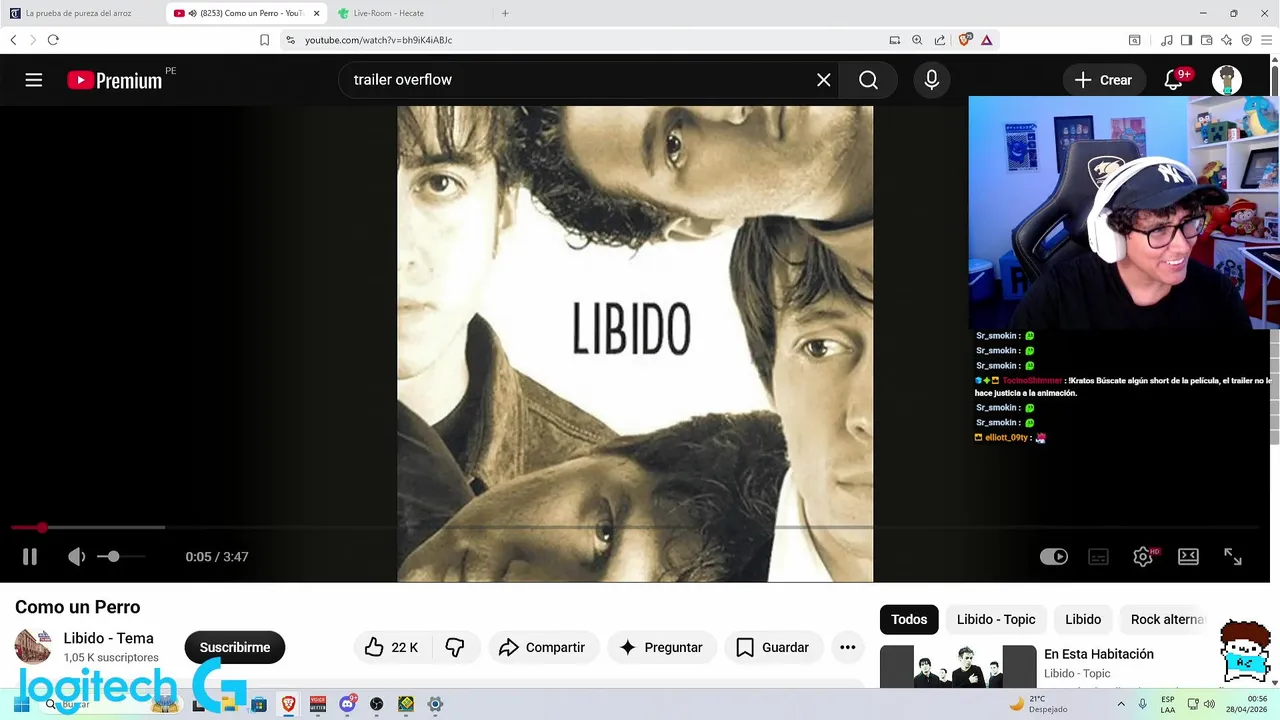1280x720 pixels.
Task: Start voice search with the microphone
Action: click(x=931, y=80)
